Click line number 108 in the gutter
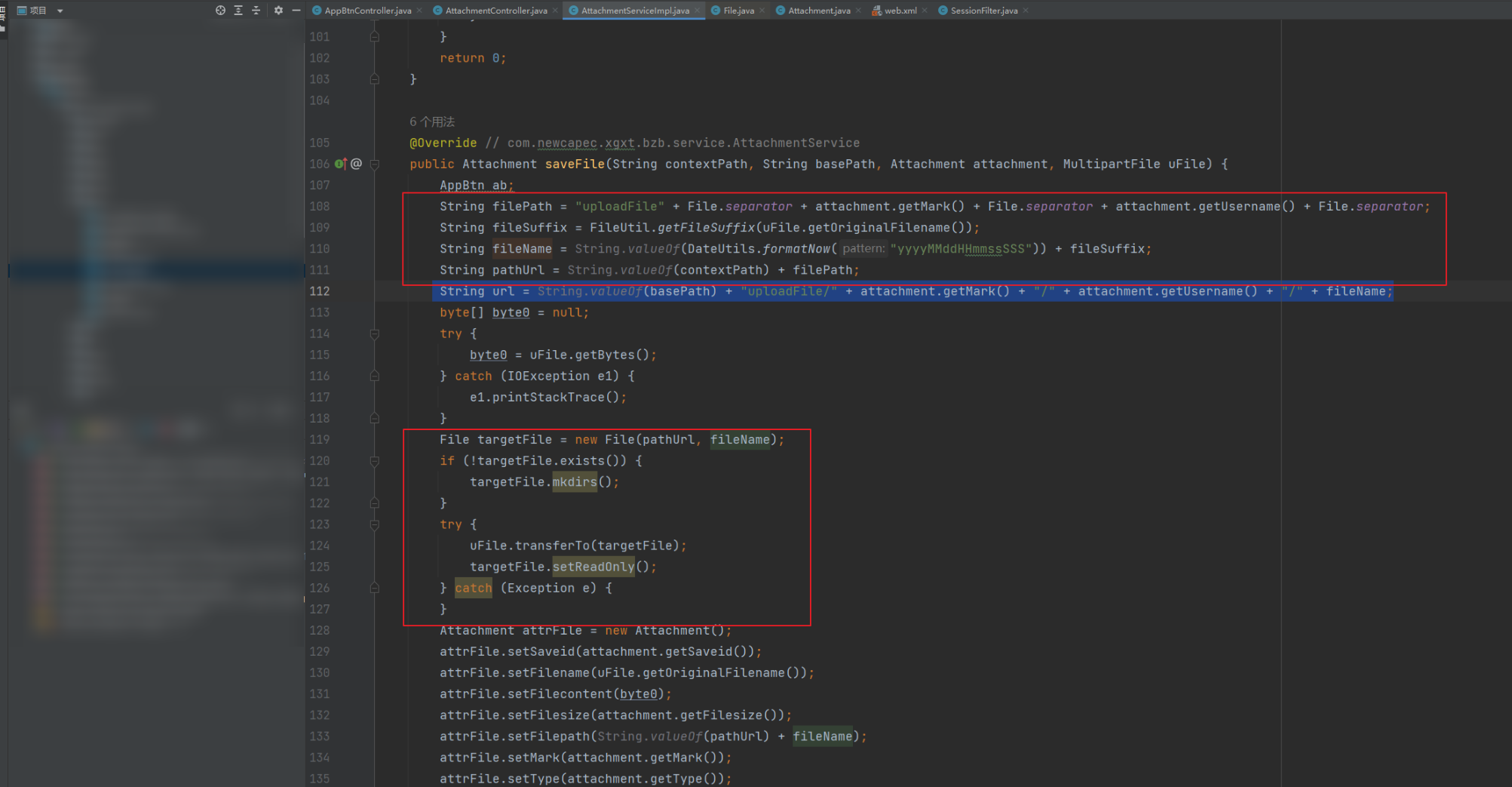Image resolution: width=1512 pixels, height=787 pixels. (320, 206)
